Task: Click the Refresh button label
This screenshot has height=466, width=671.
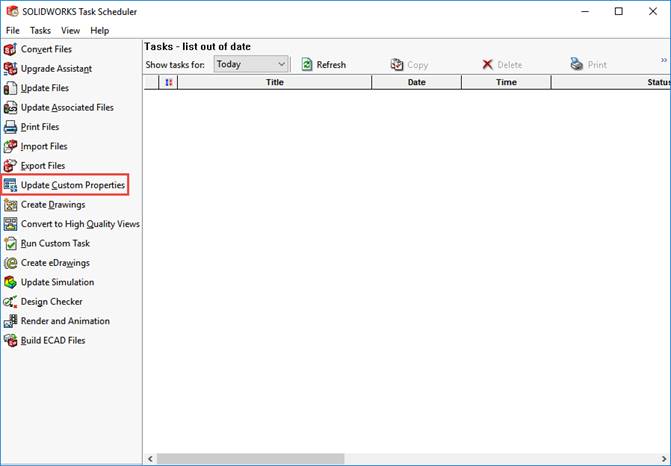Action: (331, 65)
